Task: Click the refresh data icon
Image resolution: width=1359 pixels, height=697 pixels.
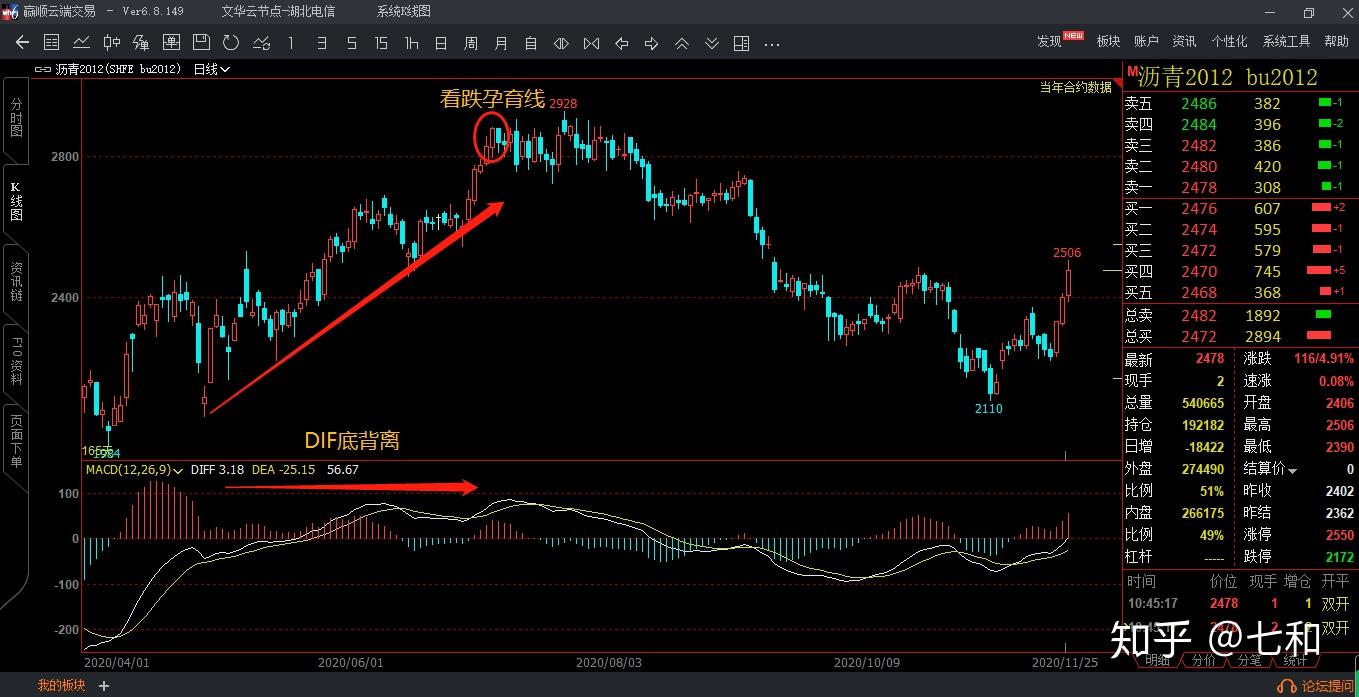Action: (x=230, y=43)
